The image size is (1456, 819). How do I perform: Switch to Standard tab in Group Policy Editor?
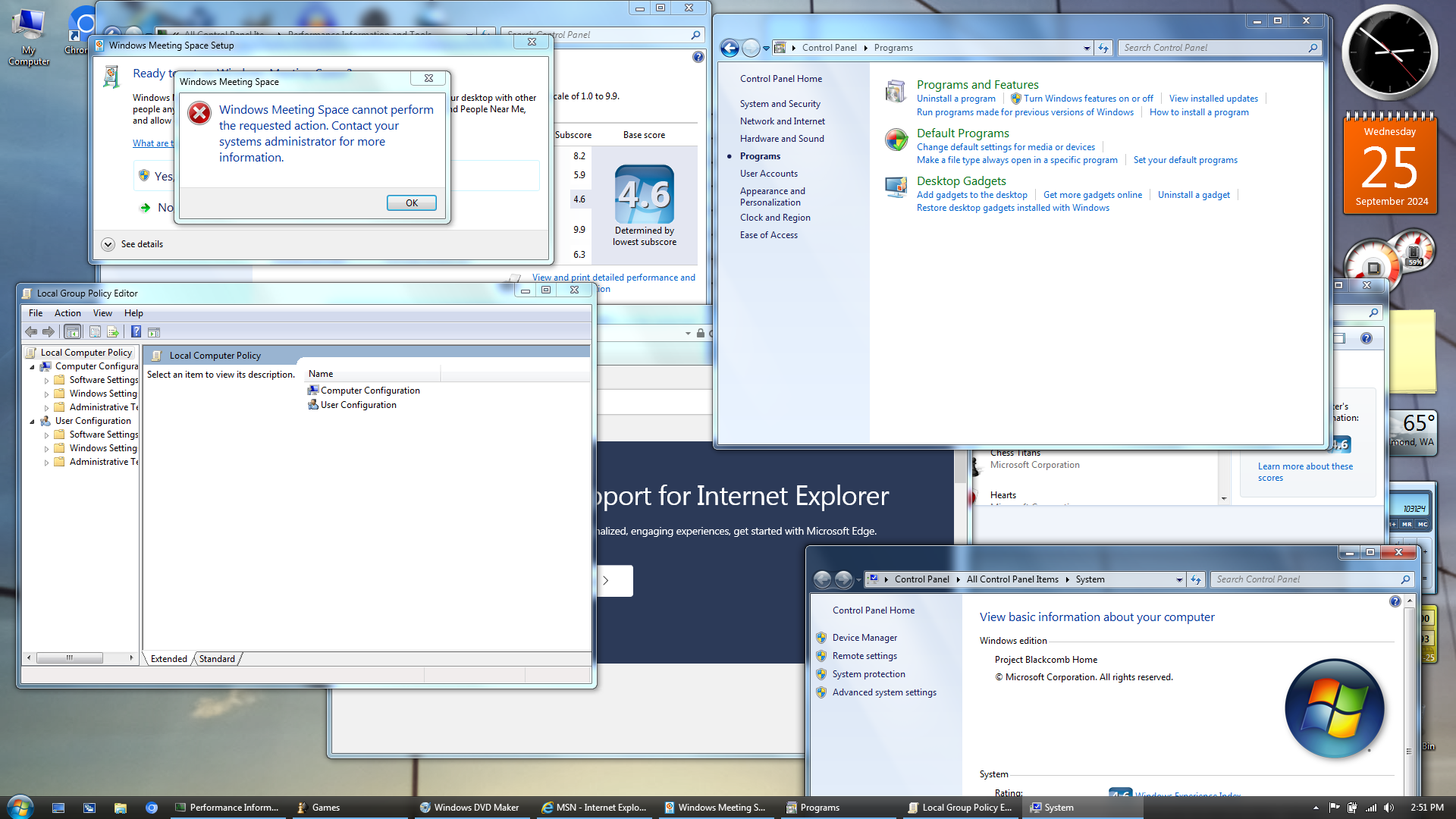coord(217,659)
